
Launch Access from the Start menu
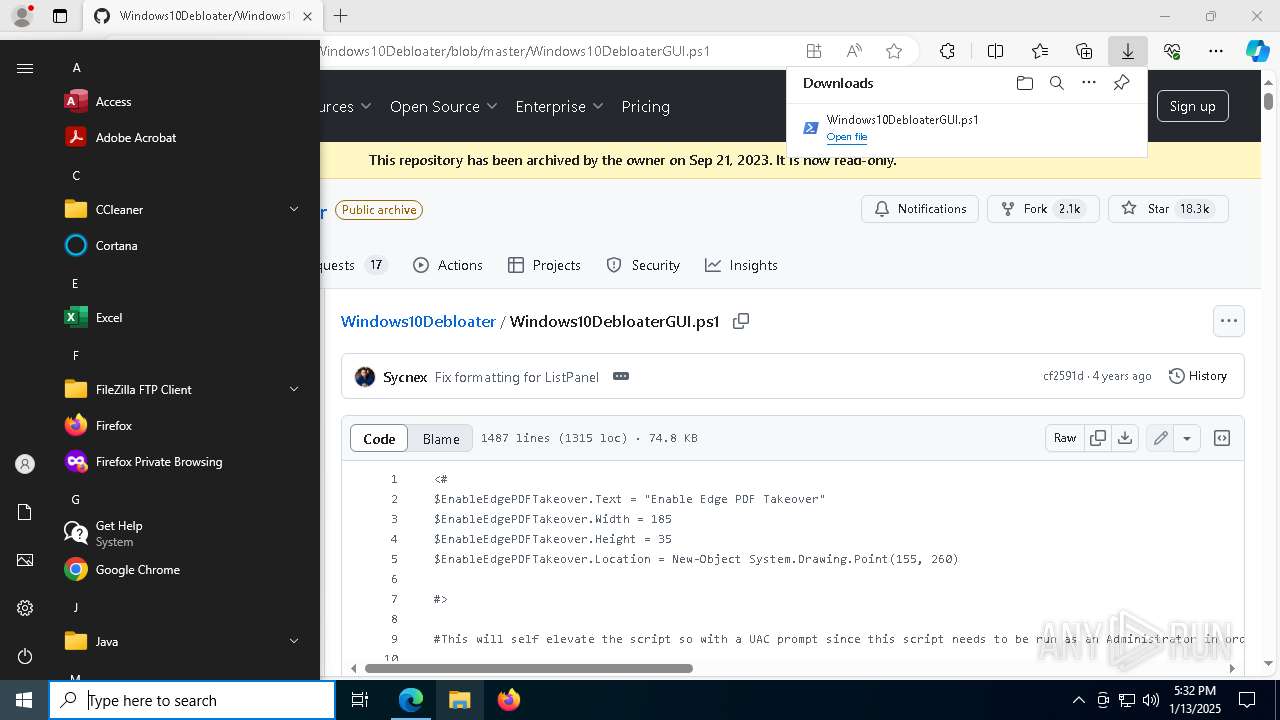[185, 102]
